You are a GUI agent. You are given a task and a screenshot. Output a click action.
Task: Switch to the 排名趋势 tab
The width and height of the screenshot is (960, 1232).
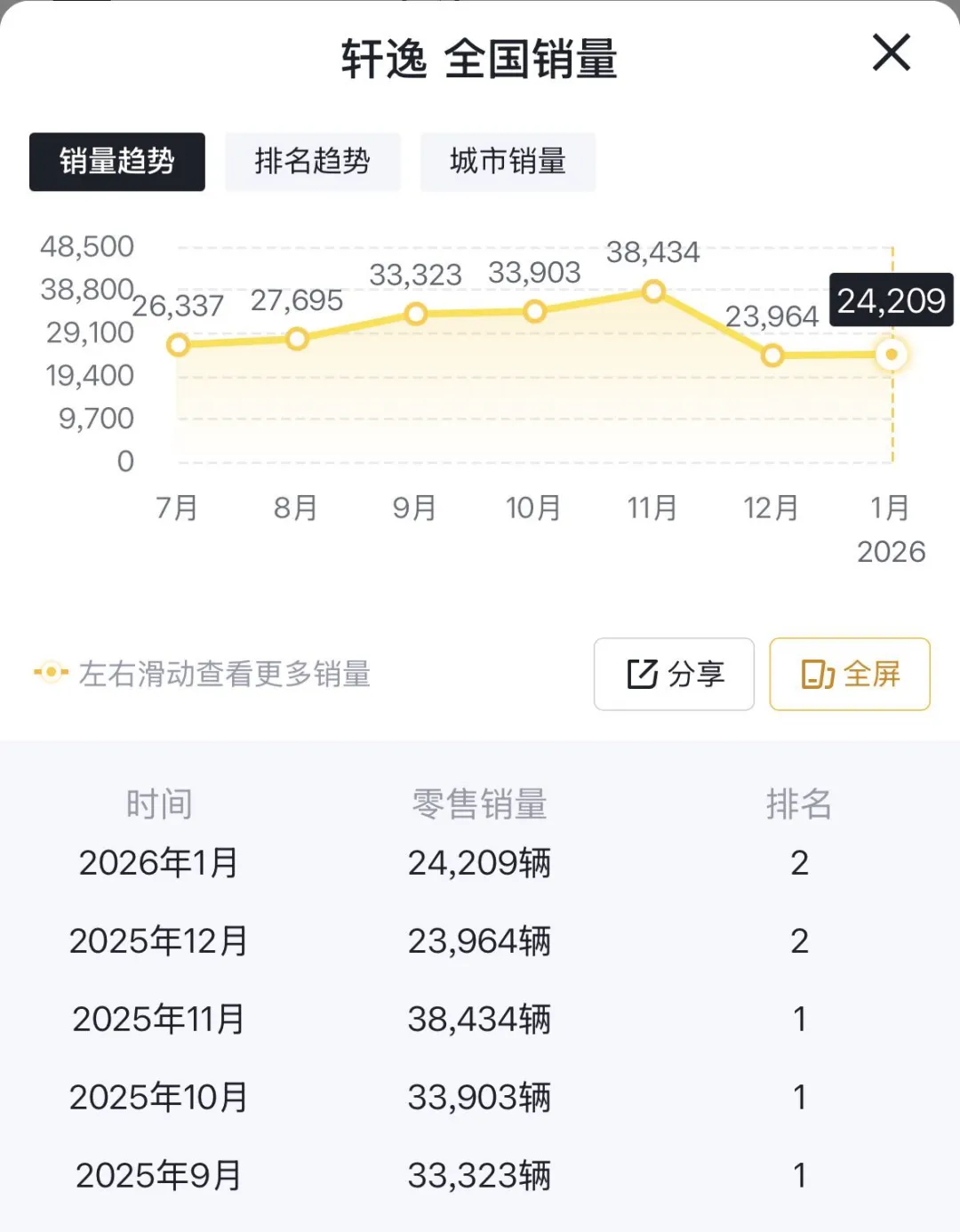(x=313, y=162)
